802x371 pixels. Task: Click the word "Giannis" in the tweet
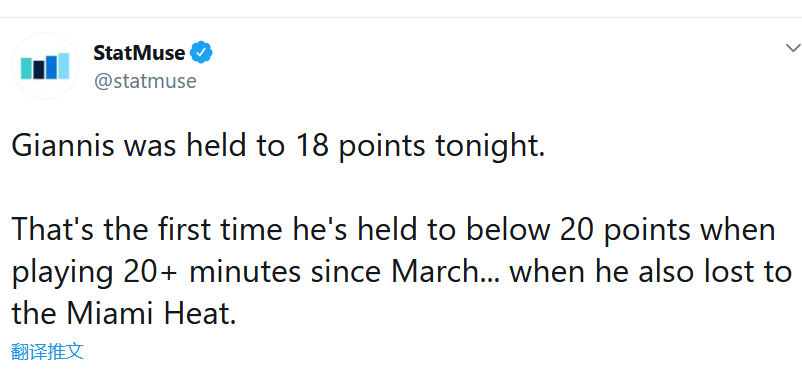61,146
